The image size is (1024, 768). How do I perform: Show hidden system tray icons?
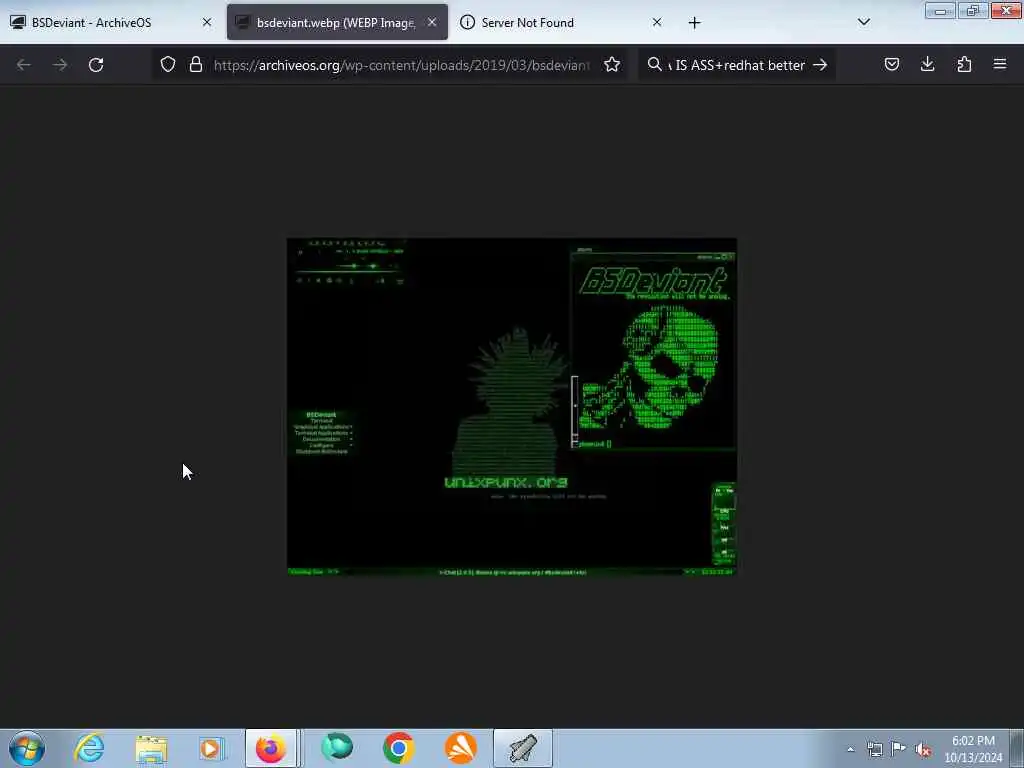[x=850, y=750]
